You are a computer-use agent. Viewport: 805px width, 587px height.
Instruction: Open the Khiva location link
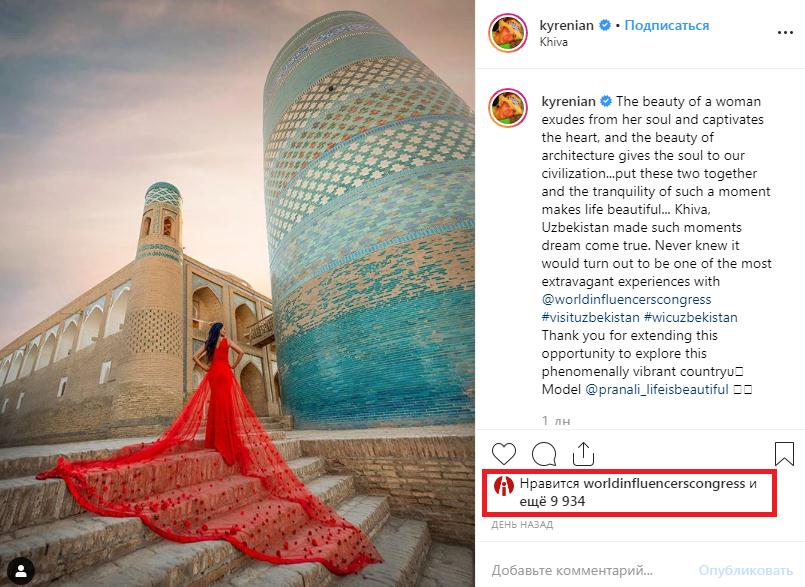553,42
